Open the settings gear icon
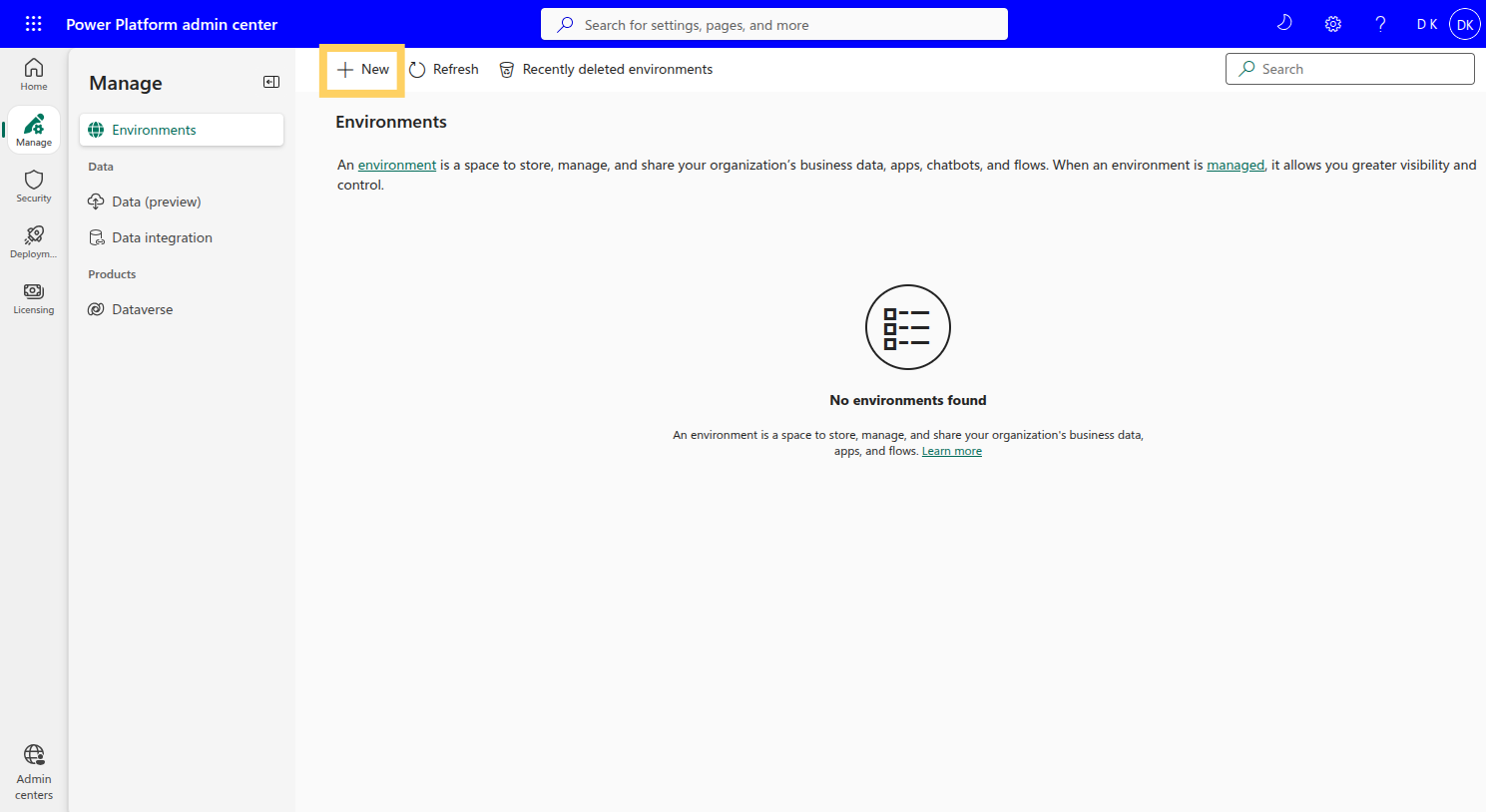Image resolution: width=1486 pixels, height=812 pixels. pos(1332,24)
